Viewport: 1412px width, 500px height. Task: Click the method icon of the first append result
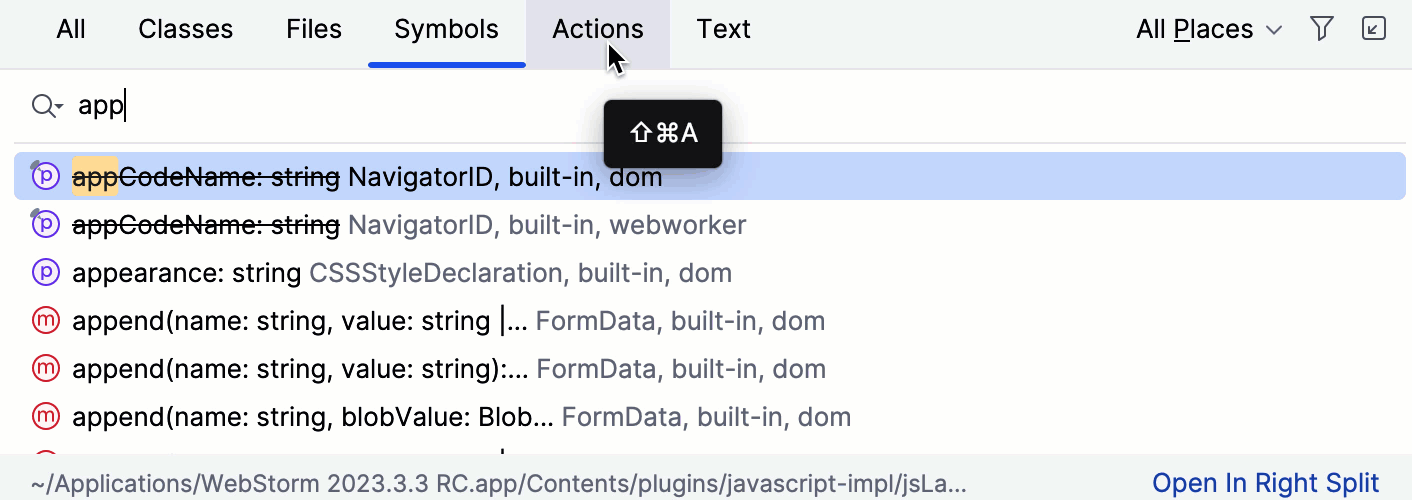point(46,321)
